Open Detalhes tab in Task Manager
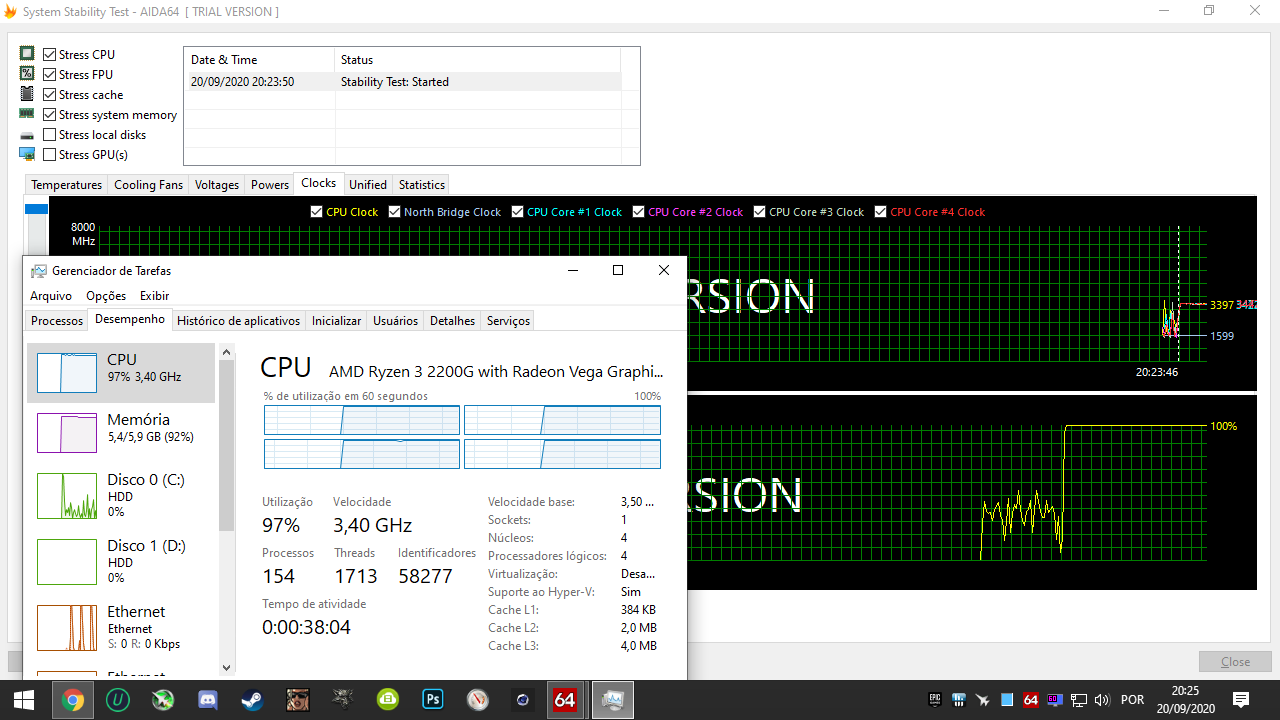The image size is (1280, 720). (452, 321)
